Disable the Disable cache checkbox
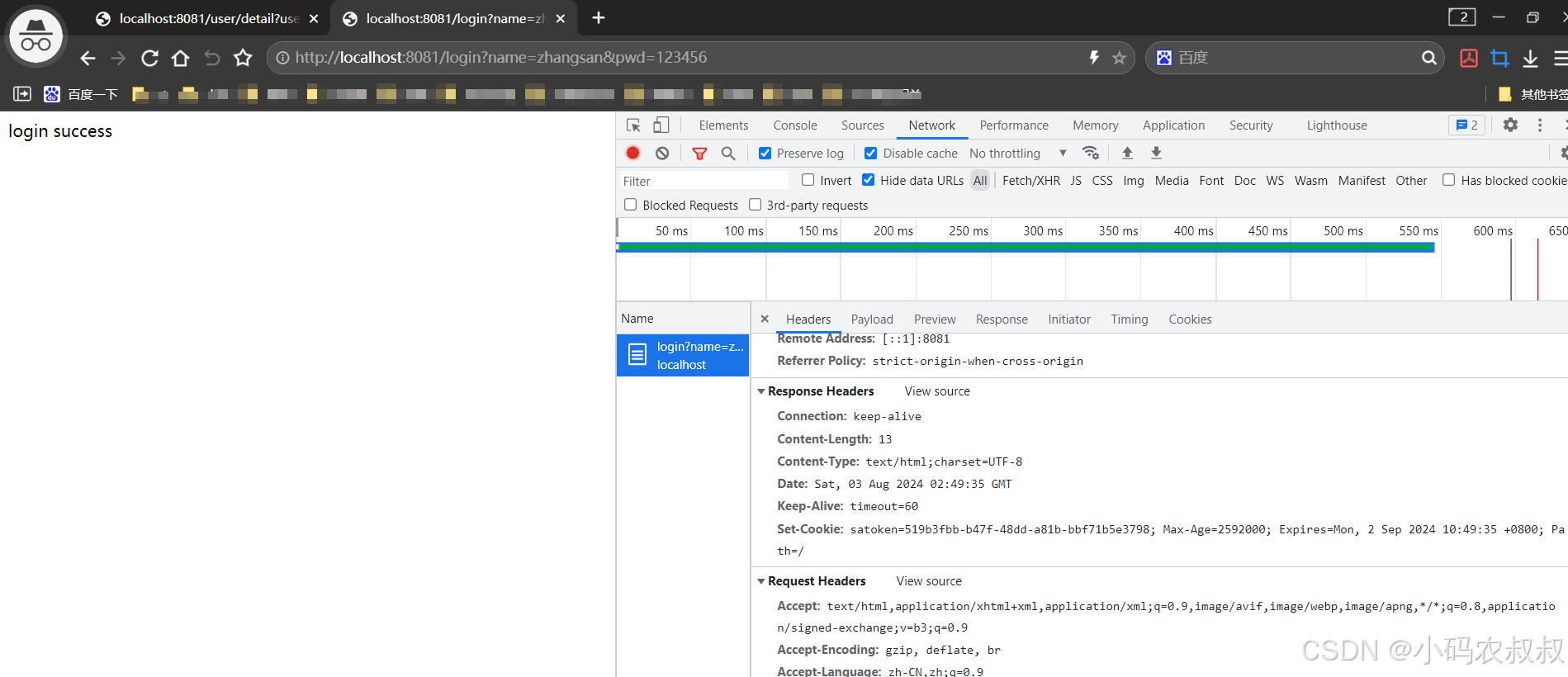This screenshot has height=677, width=1568. [x=870, y=153]
